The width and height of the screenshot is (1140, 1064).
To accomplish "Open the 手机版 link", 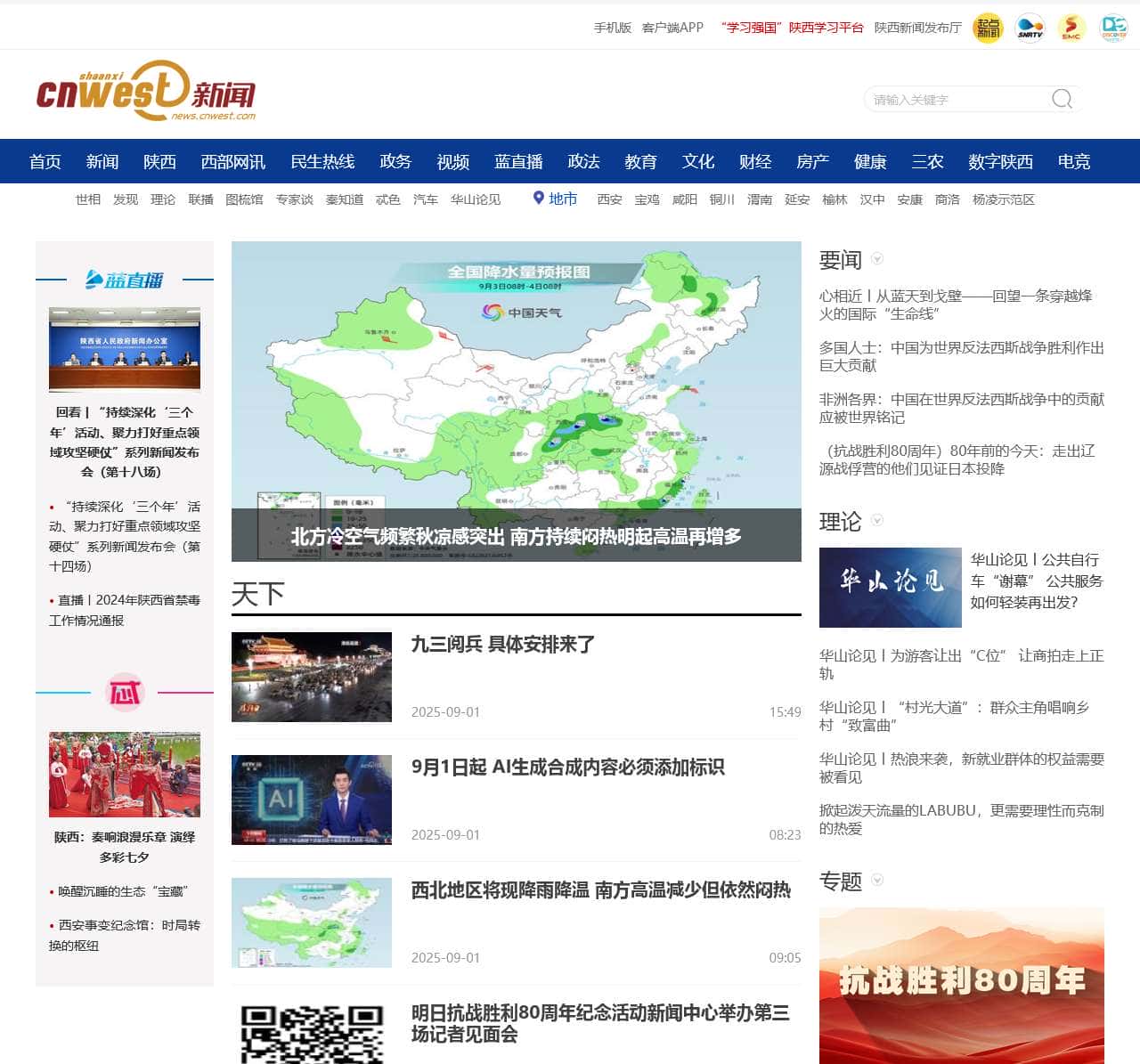I will tap(612, 28).
